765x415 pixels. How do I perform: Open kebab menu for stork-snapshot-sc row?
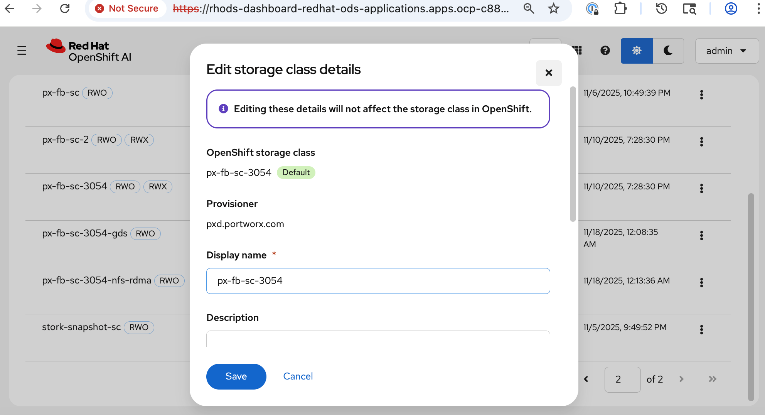[x=702, y=329]
